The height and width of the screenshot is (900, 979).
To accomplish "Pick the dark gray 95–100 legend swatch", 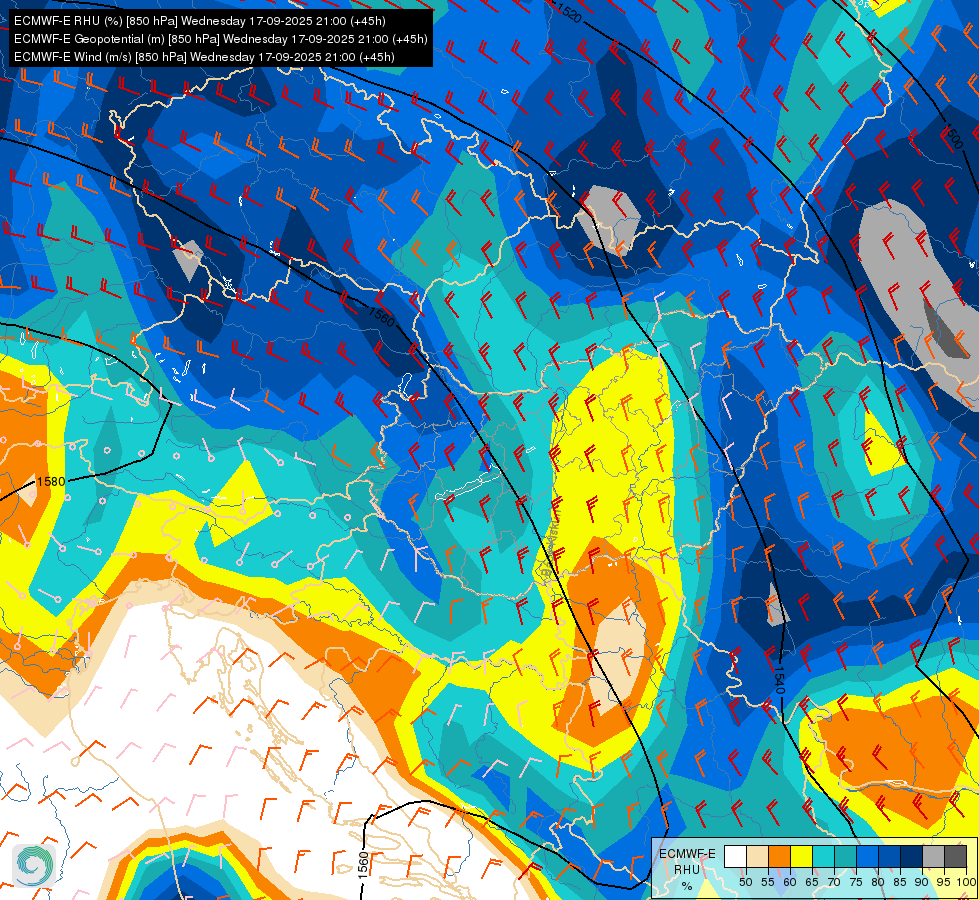I will 955,856.
